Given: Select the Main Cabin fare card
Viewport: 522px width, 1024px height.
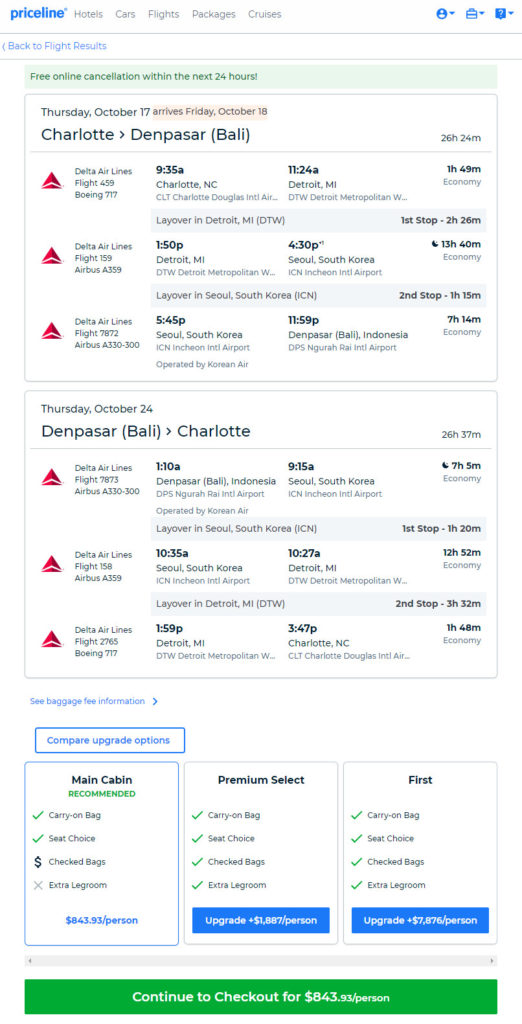Looking at the screenshot, I should 101,854.
